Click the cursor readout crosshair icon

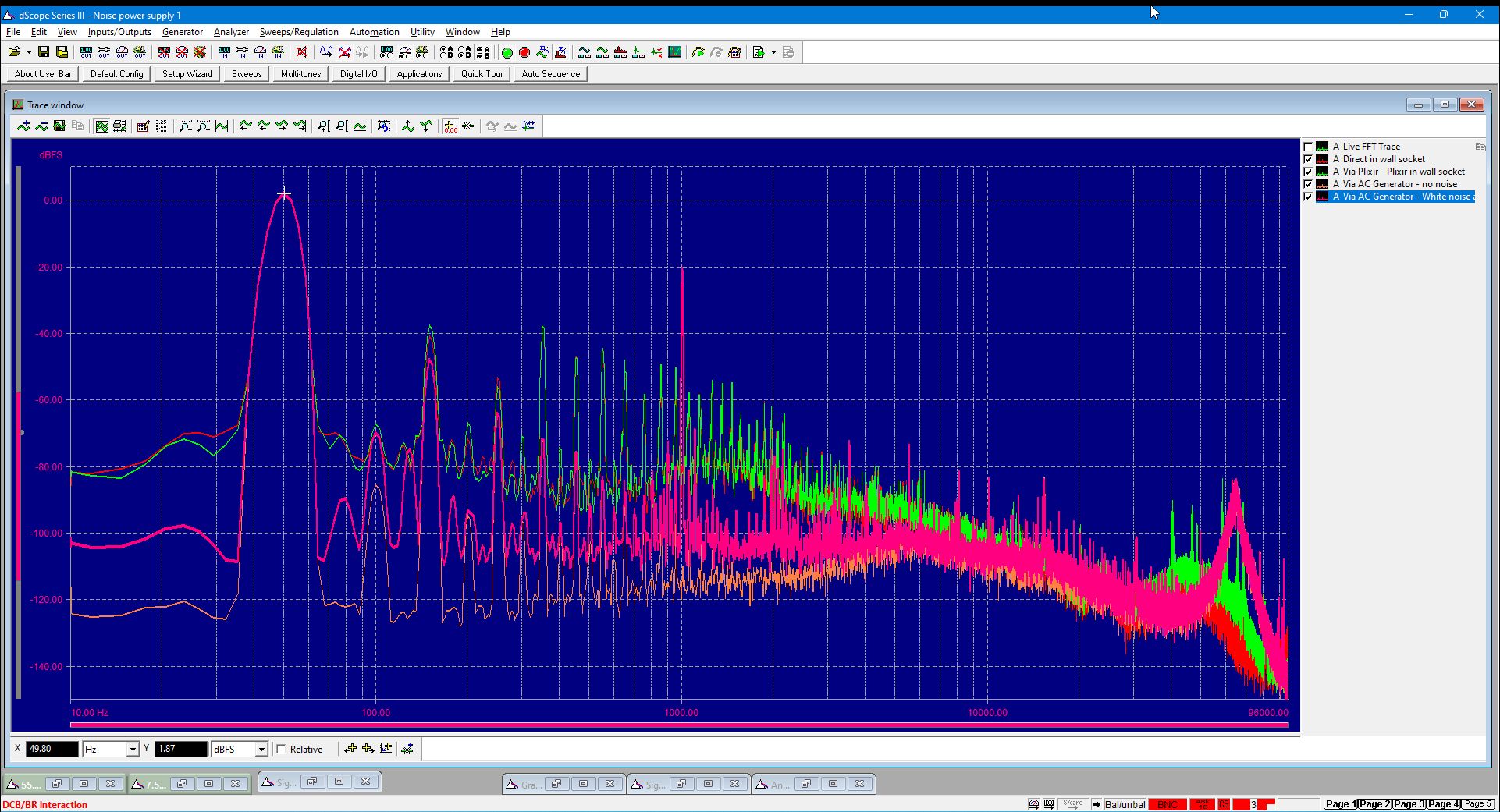tap(450, 126)
